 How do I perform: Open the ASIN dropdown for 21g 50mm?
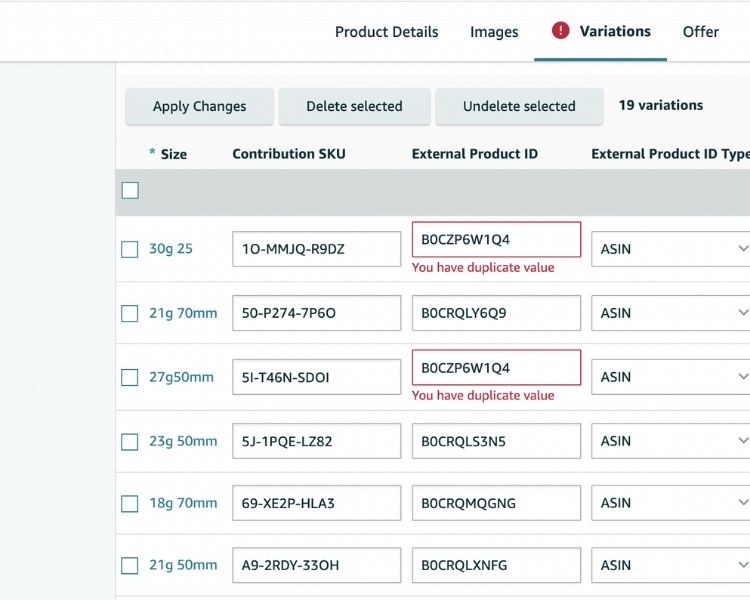coord(671,565)
